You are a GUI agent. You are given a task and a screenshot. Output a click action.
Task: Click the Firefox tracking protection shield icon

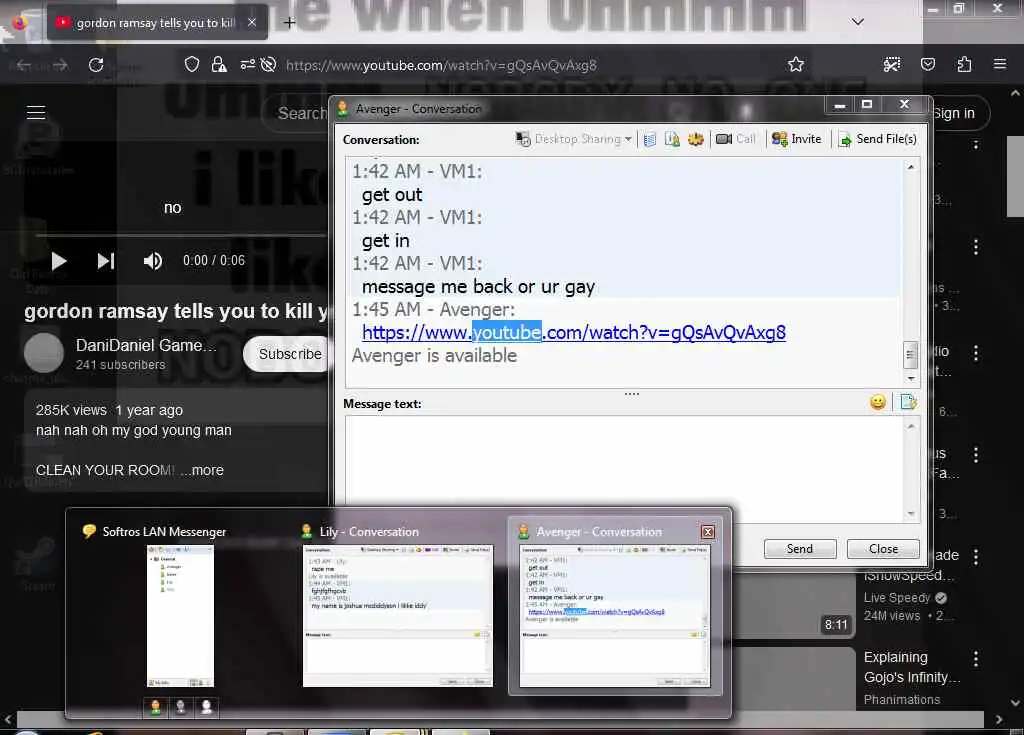[191, 65]
